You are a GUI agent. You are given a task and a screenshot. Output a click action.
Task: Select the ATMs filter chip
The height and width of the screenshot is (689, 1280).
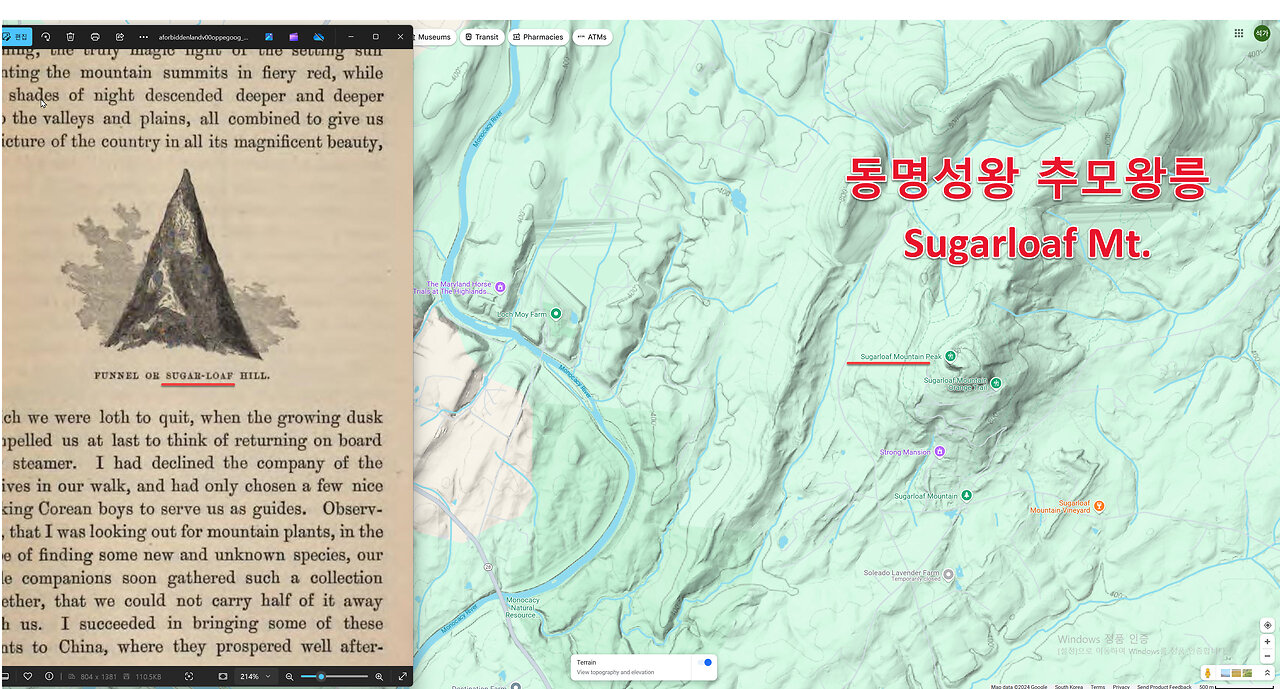tap(592, 37)
